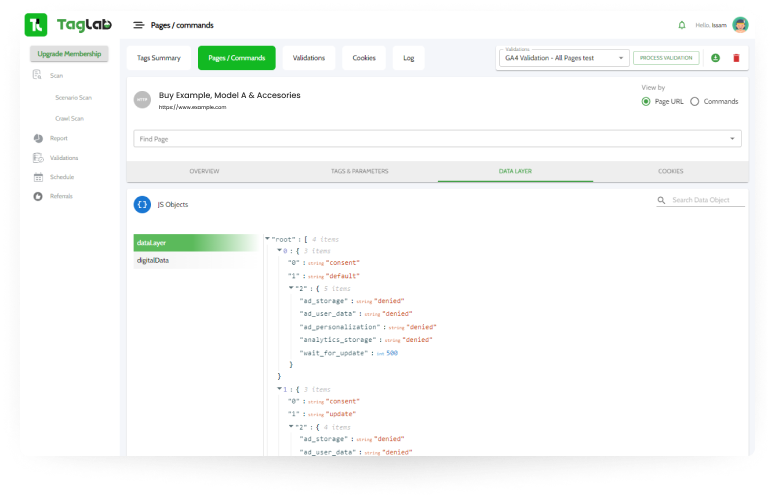Viewport: 775px width, 500px height.
Task: Expand the Find Page dropdown
Action: click(x=437, y=139)
